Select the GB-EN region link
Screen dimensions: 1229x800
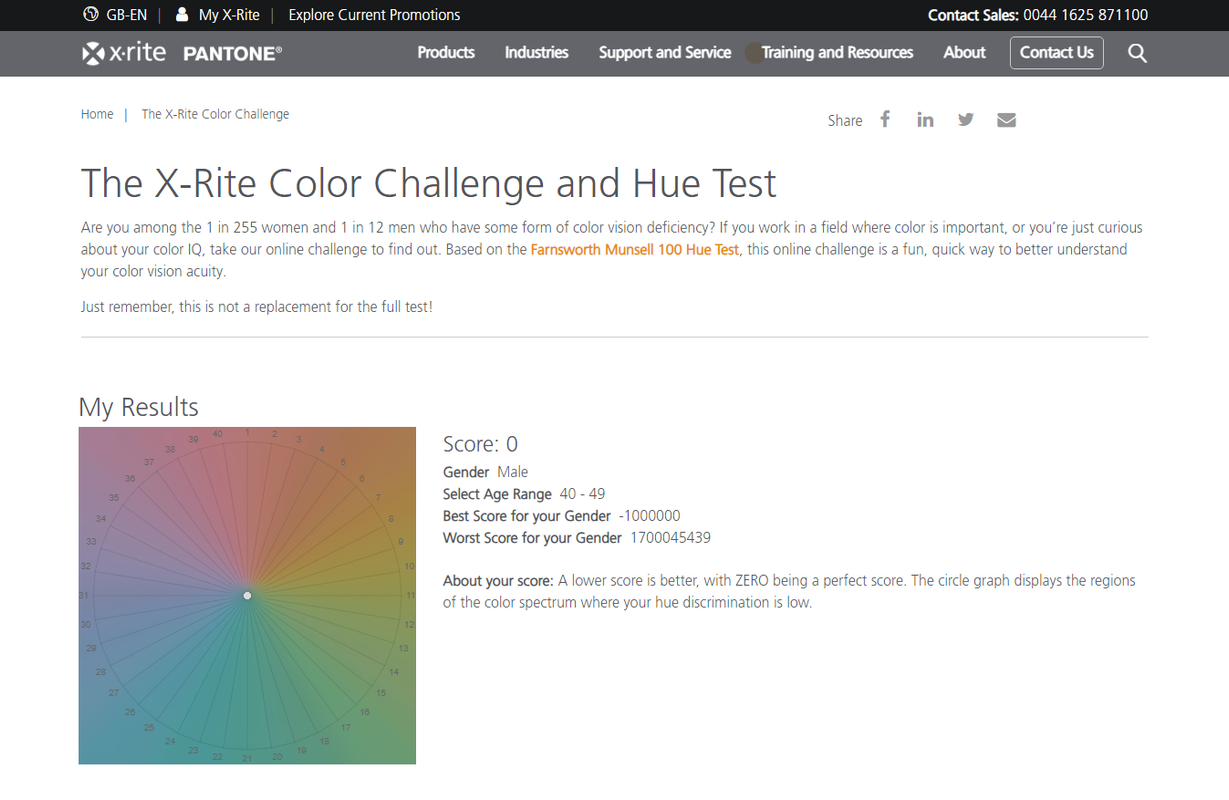click(x=126, y=15)
